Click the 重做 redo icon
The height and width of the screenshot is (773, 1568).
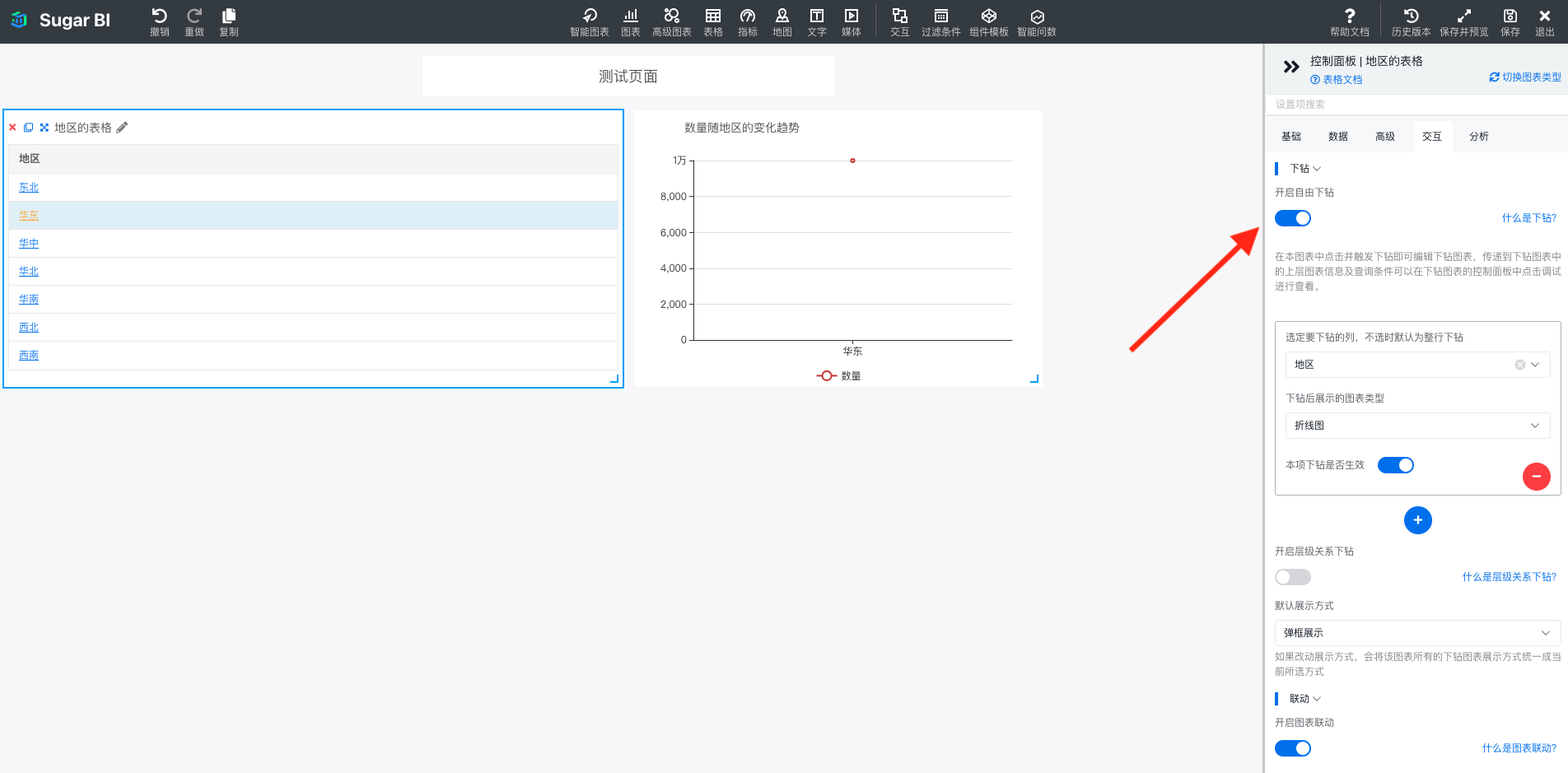(x=194, y=16)
